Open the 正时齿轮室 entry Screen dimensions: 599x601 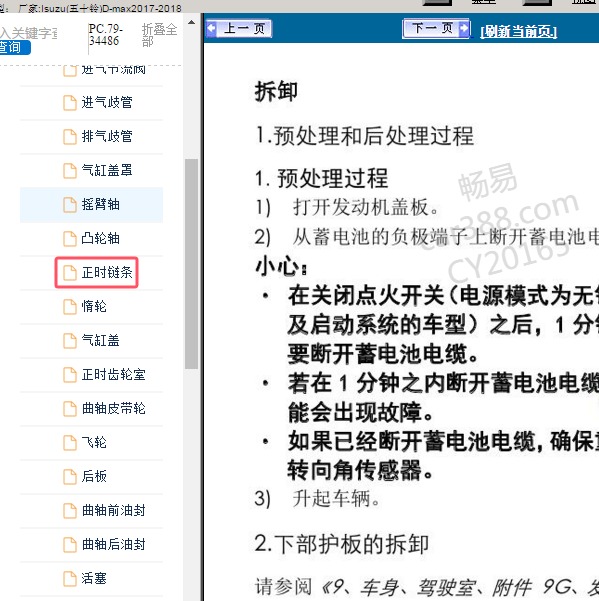[113, 374]
